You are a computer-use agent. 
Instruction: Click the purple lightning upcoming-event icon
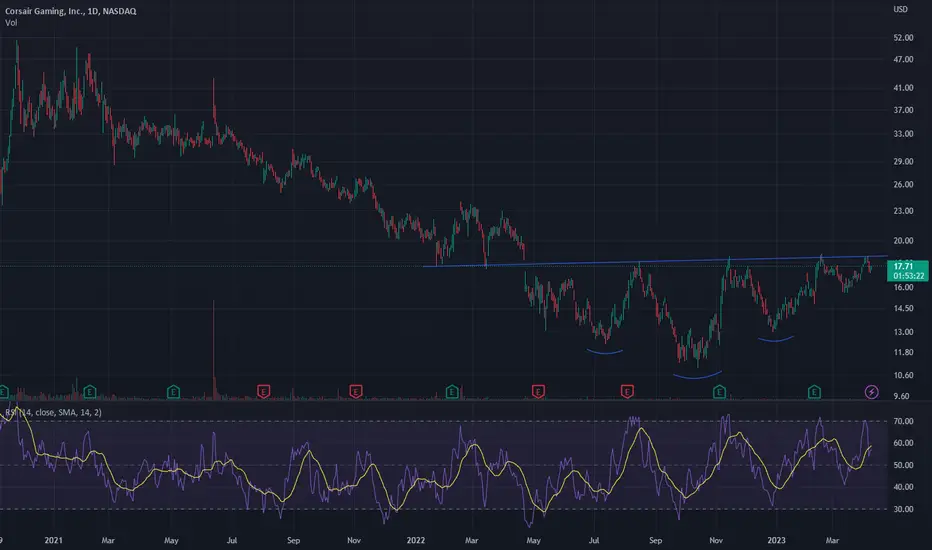871,392
